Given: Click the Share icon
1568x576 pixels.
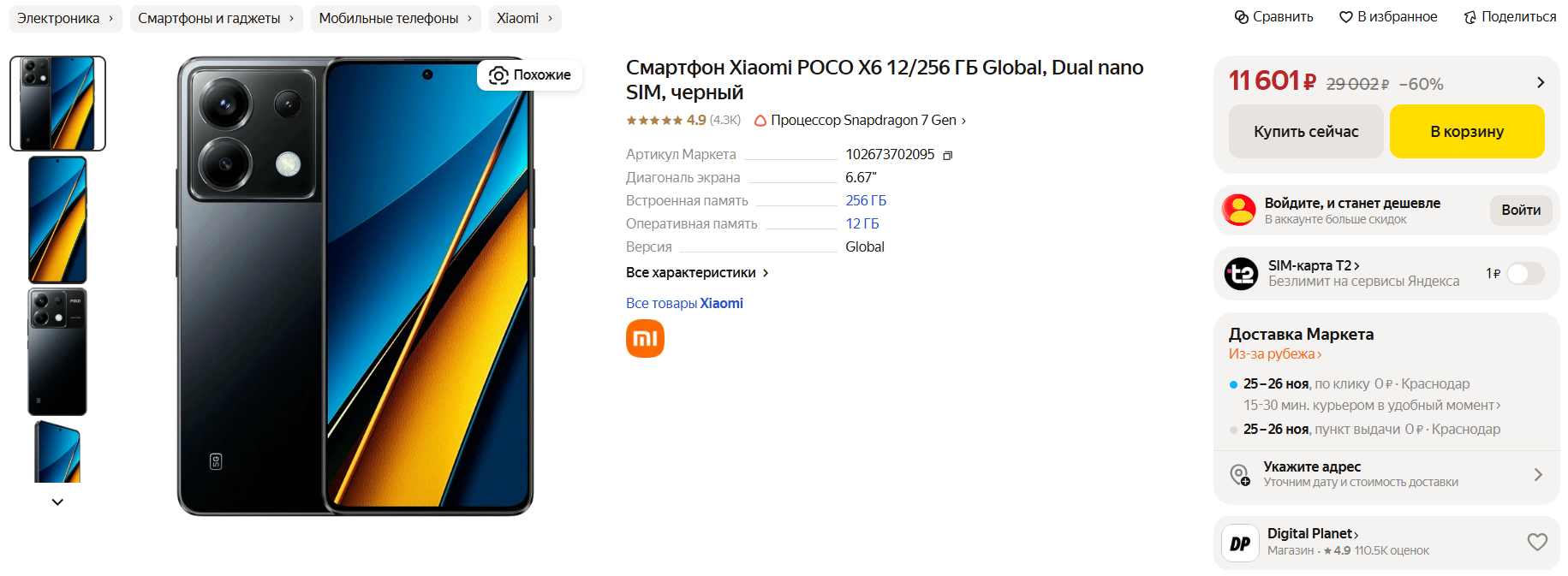Looking at the screenshot, I should (x=1470, y=17).
